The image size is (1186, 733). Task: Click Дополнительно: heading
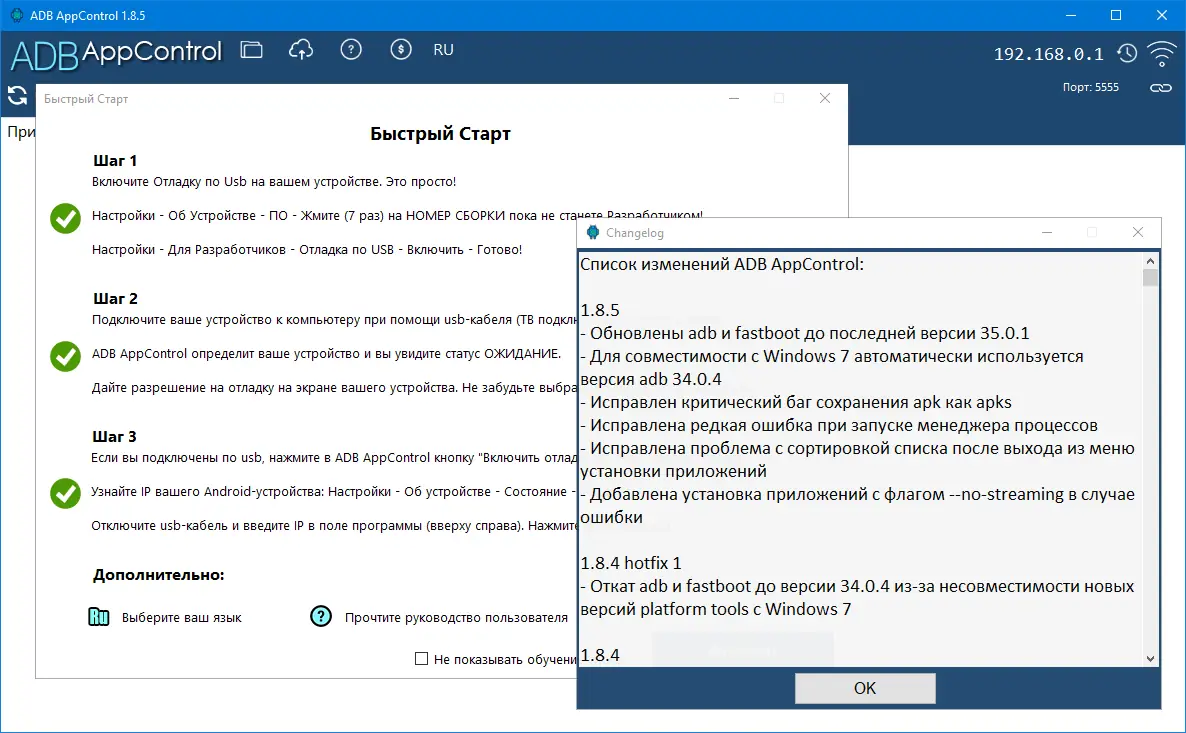pyautogui.click(x=159, y=575)
